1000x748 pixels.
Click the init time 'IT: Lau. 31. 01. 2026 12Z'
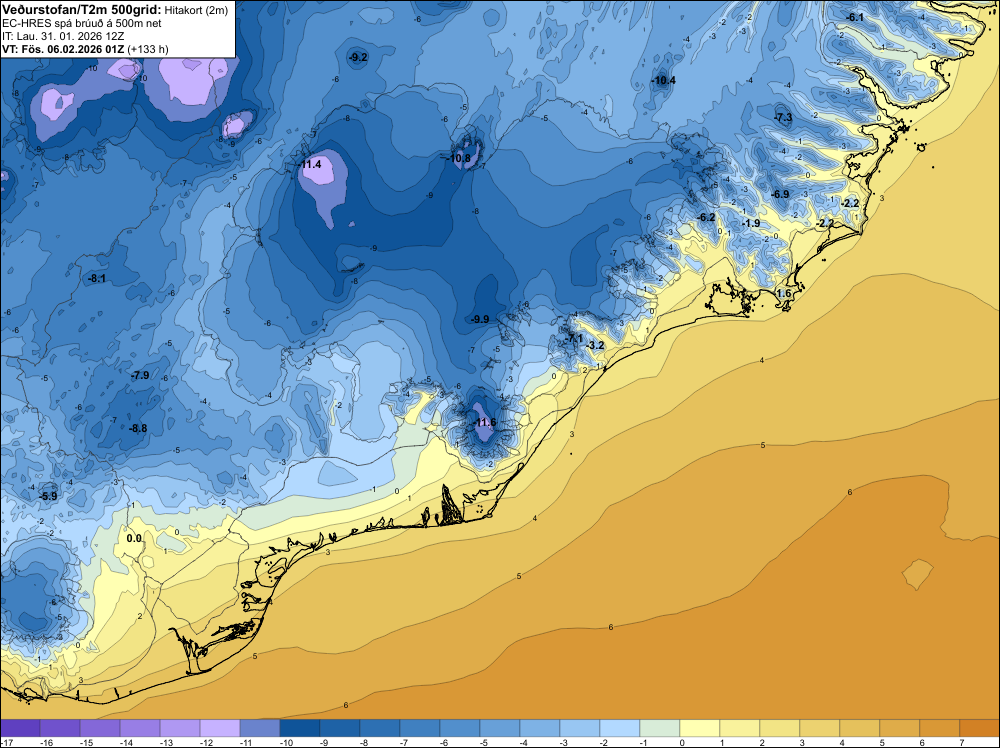[x=63, y=36]
